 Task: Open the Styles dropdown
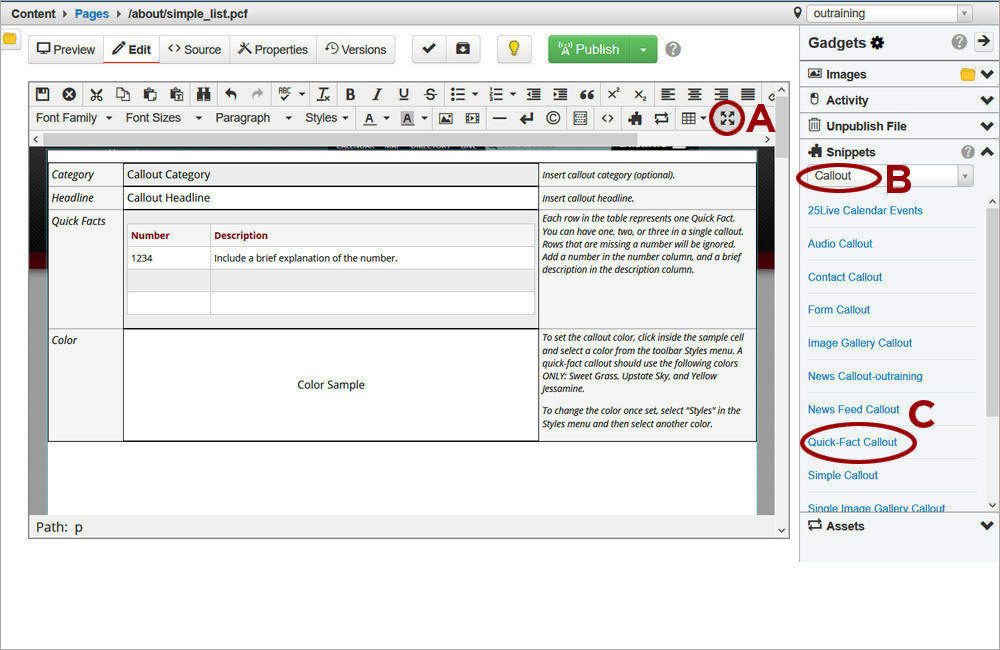point(327,118)
